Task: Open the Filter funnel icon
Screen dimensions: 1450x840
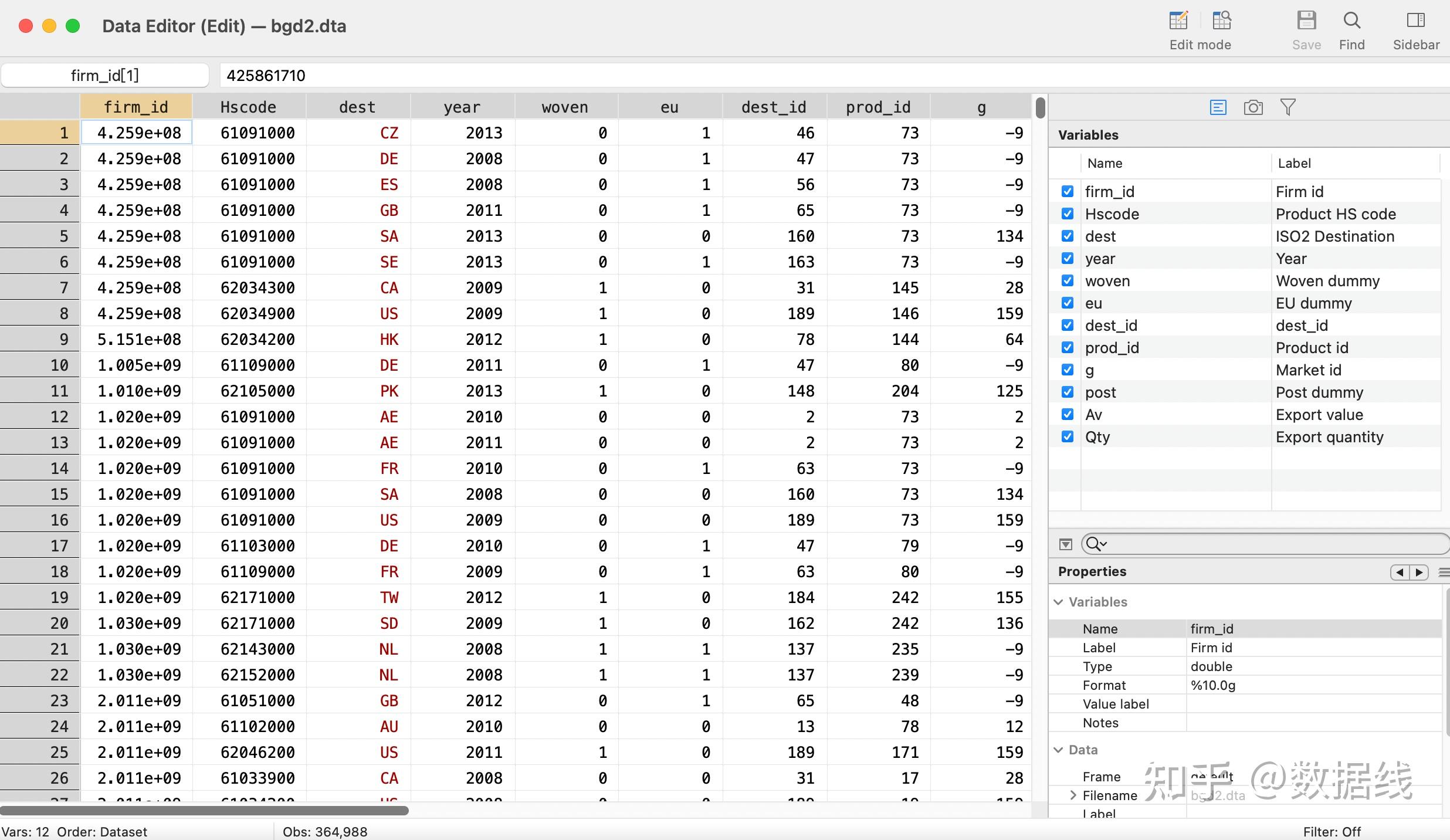Action: pos(1288,107)
